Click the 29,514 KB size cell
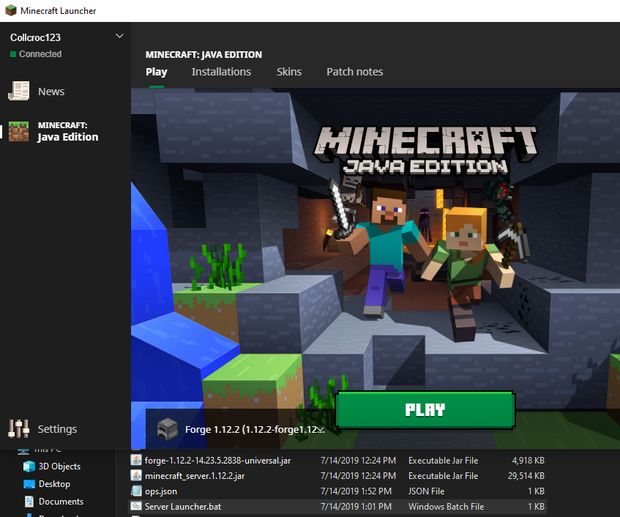This screenshot has height=517, width=620. [x=526, y=476]
